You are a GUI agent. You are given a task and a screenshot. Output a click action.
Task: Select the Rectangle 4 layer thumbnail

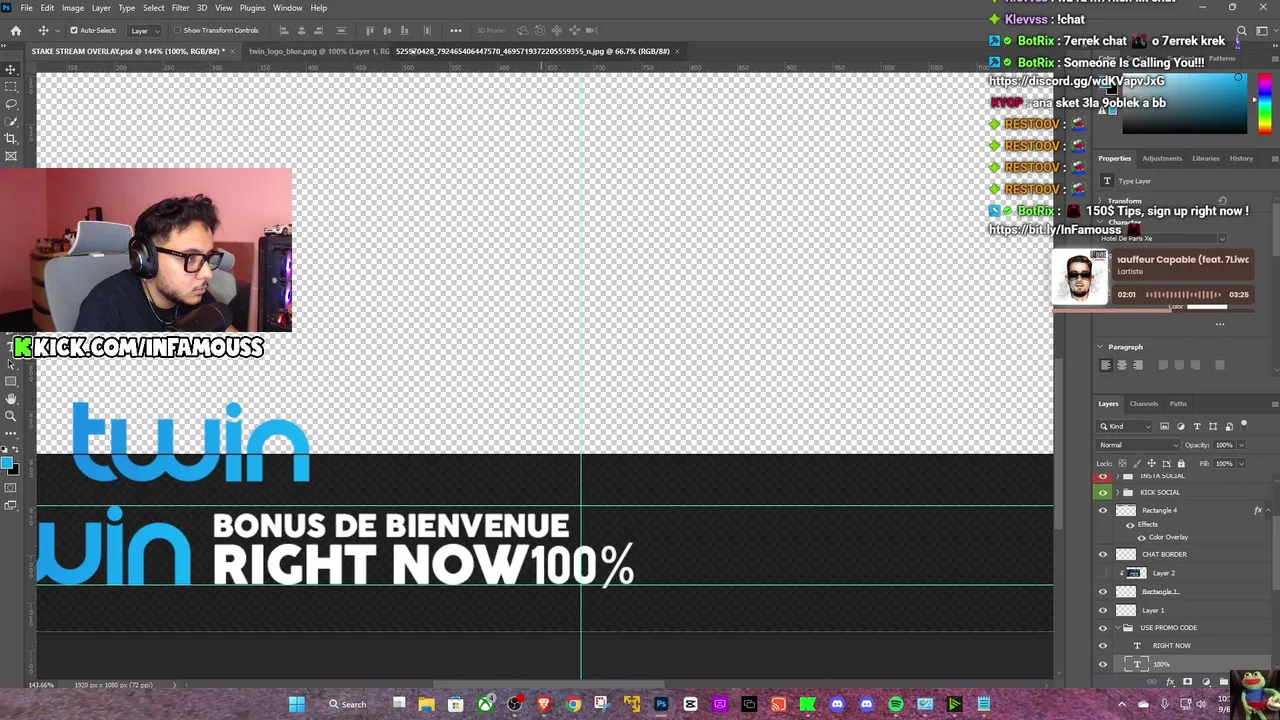1126,510
